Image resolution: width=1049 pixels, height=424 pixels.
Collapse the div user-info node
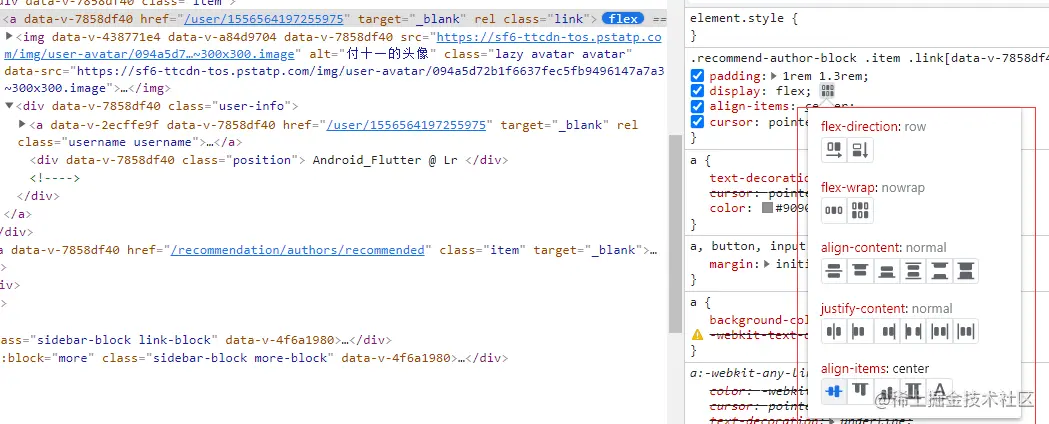[x=9, y=106]
